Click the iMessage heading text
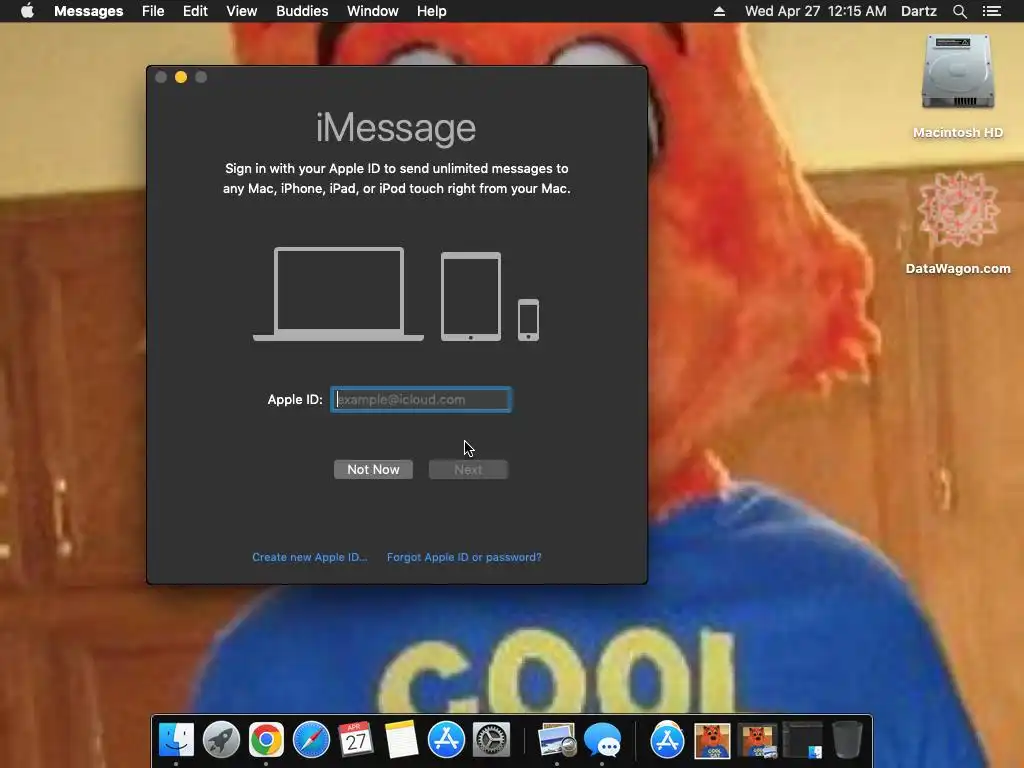Viewport: 1024px width, 768px height. 396,128
